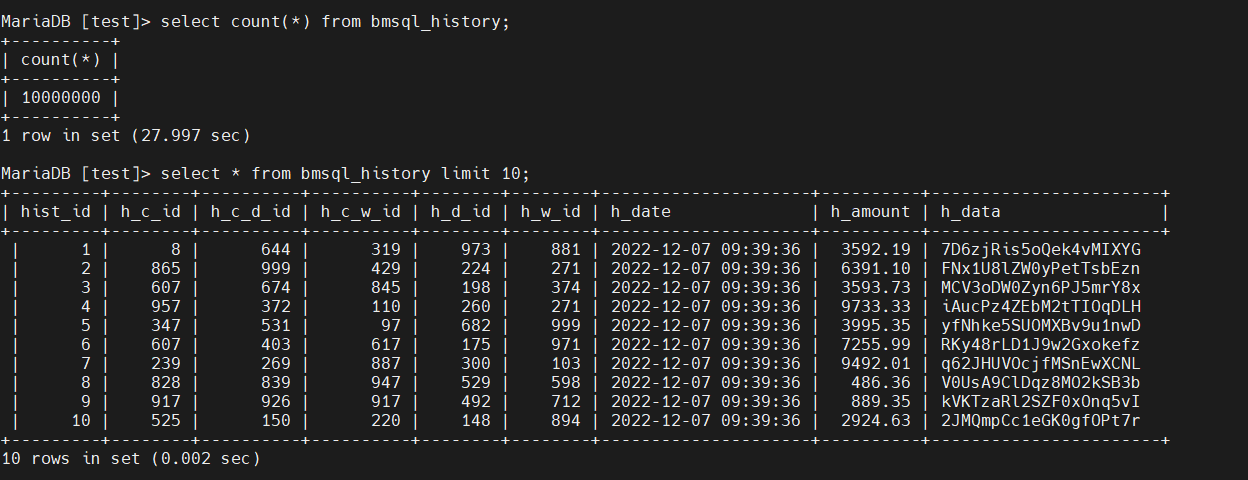Click h_amount value 9492.01

click(x=876, y=364)
